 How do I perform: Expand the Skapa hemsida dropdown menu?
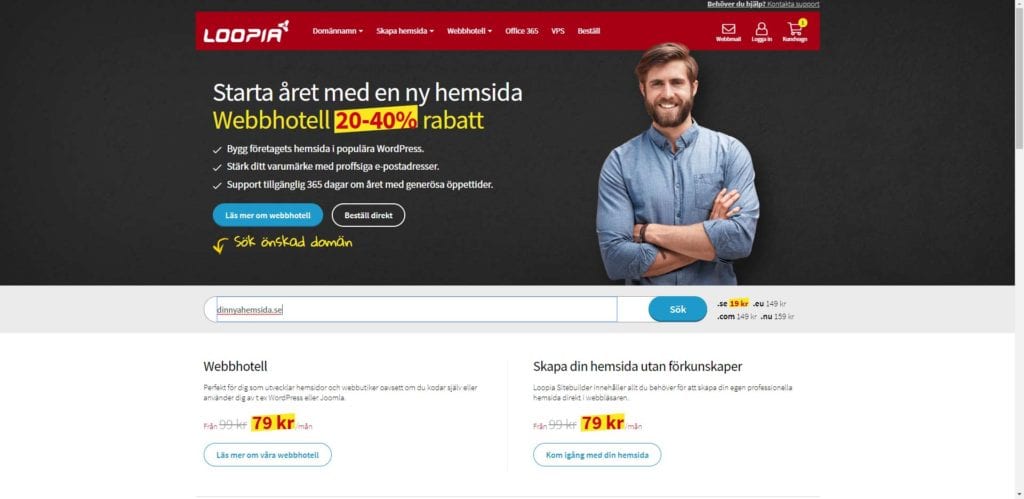[405, 31]
